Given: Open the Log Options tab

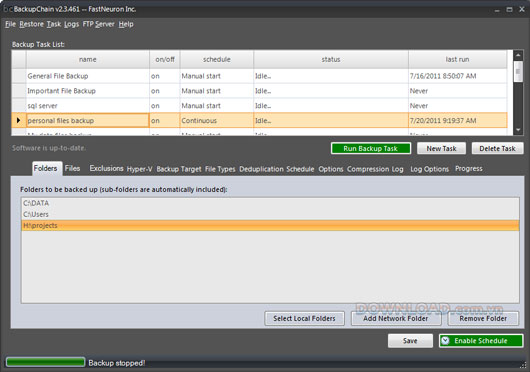Looking at the screenshot, I should [x=429, y=169].
